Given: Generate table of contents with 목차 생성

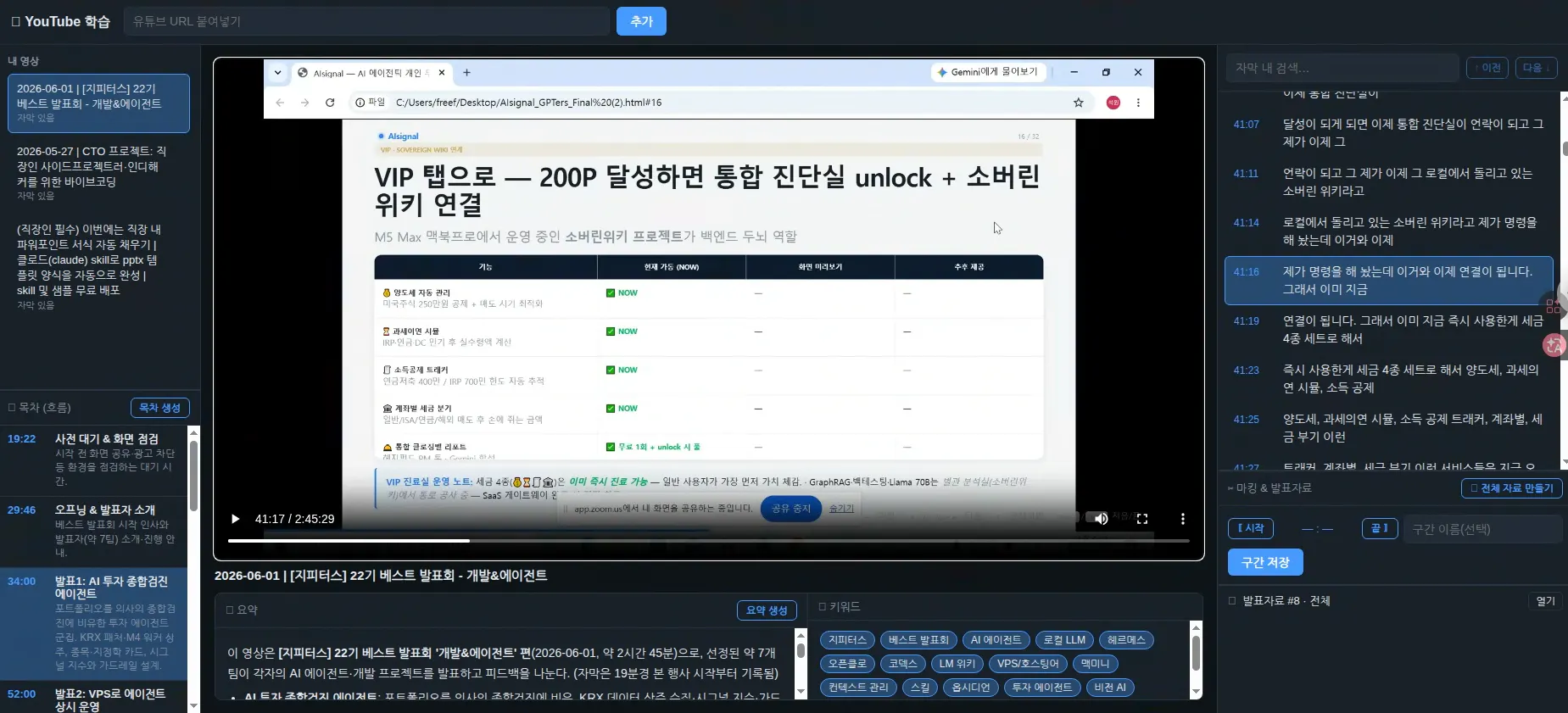Looking at the screenshot, I should pos(159,408).
